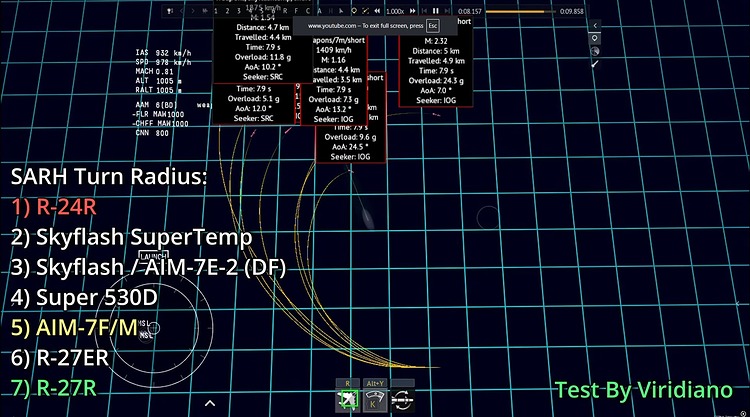750x417 pixels.
Task: Open the 1.000x playback speed selector
Action: point(395,10)
